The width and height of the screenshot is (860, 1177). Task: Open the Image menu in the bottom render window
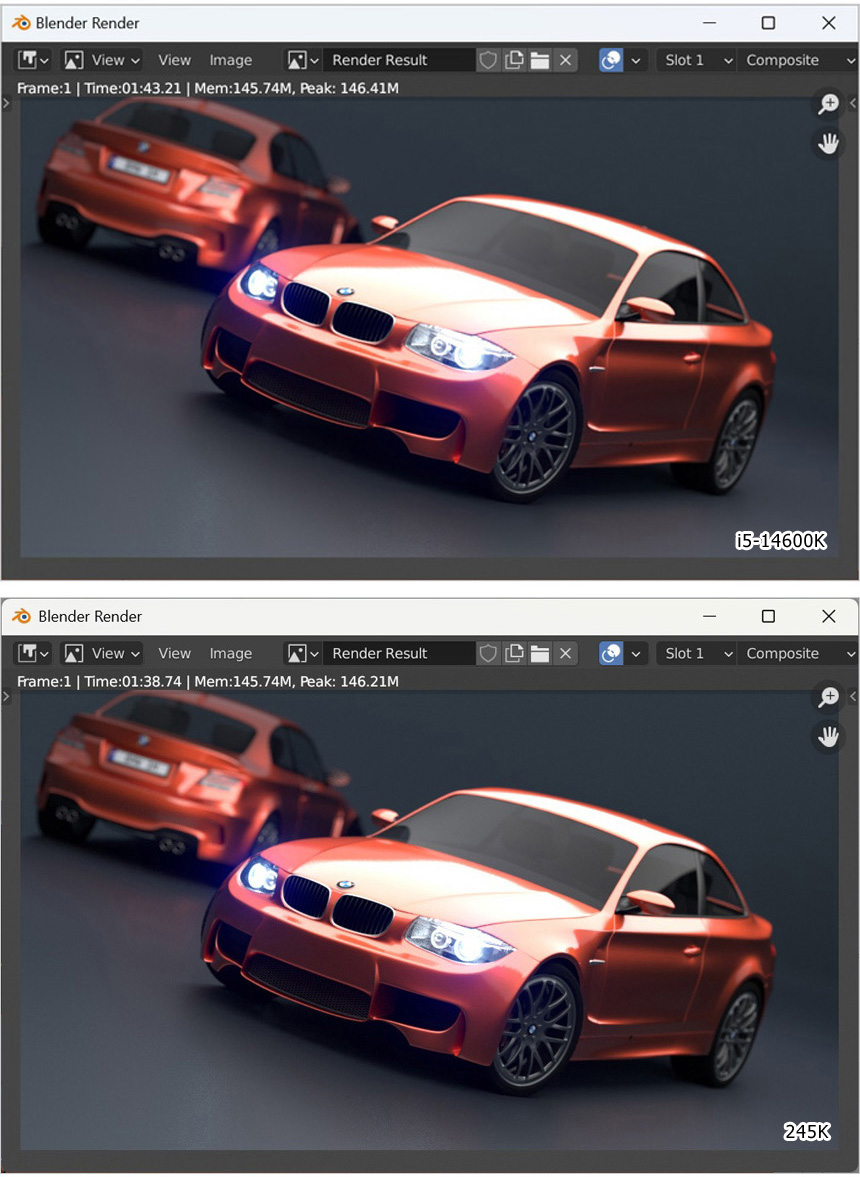(230, 653)
